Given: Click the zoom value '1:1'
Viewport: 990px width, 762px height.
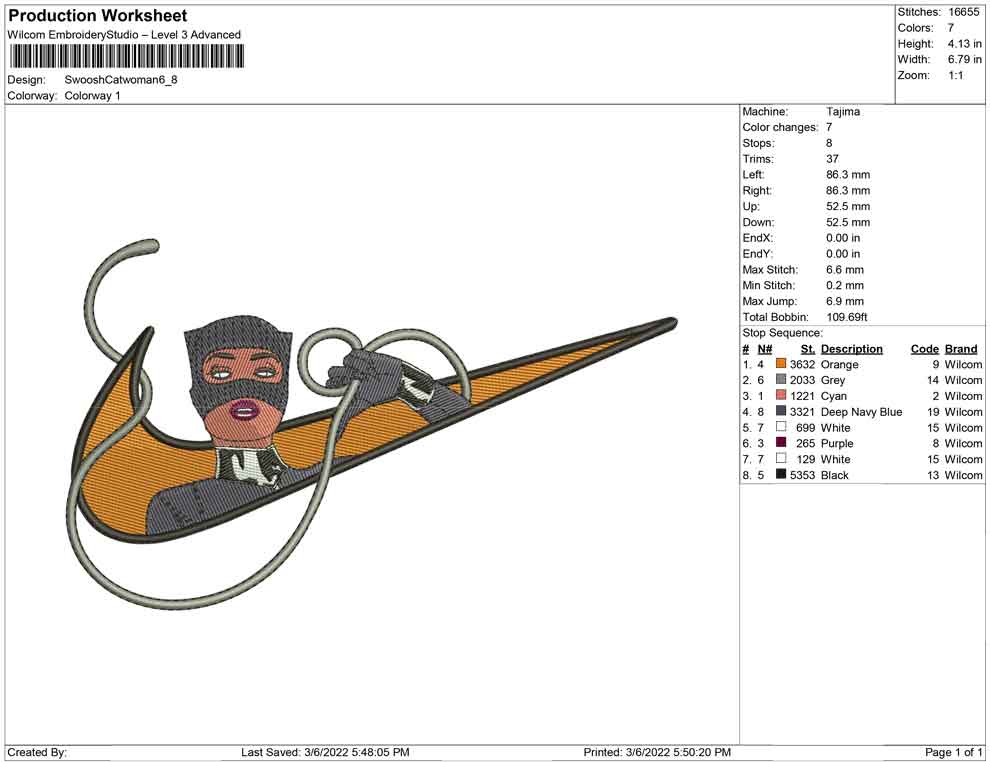Looking at the screenshot, I should 955,75.
